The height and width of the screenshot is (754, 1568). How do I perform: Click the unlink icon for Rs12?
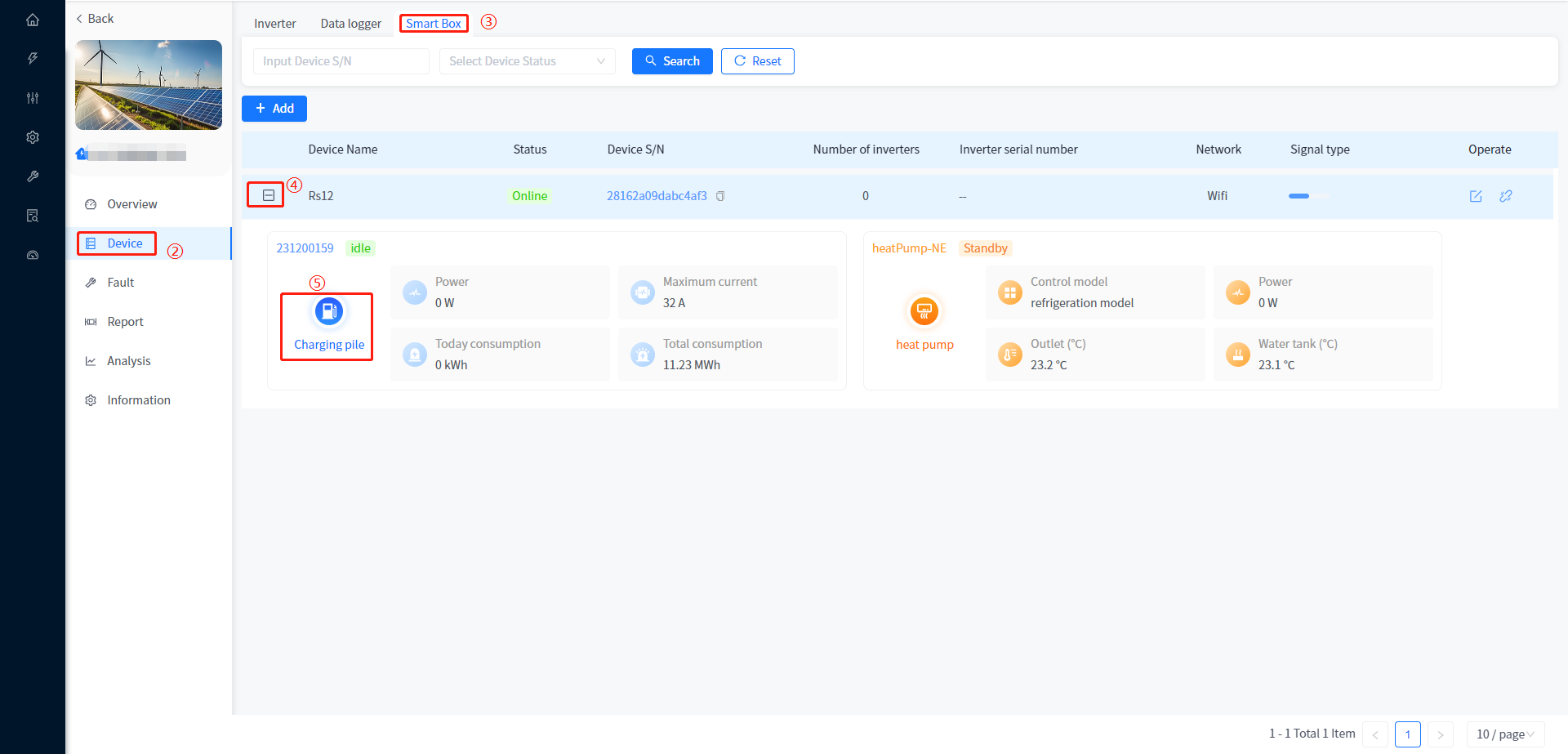(1506, 196)
